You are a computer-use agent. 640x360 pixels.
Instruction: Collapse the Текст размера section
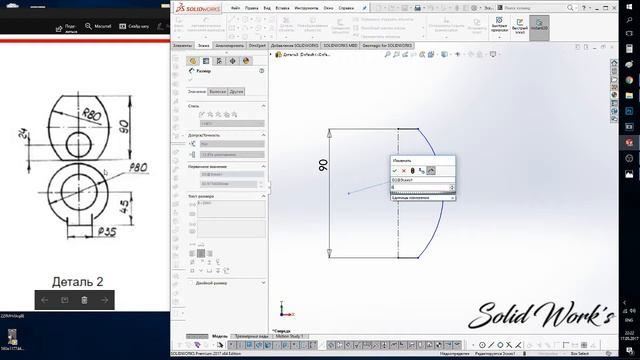coord(263,196)
